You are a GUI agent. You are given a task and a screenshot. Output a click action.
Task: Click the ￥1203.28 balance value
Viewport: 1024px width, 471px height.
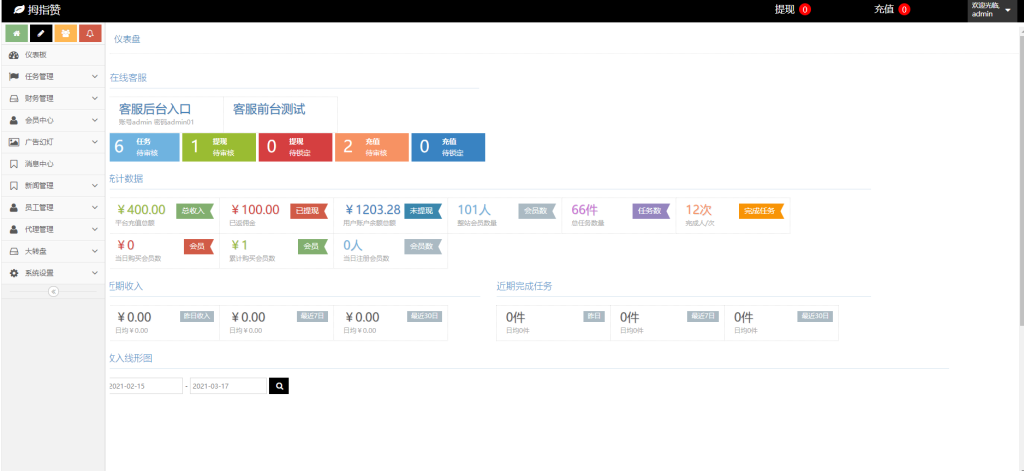(372, 210)
